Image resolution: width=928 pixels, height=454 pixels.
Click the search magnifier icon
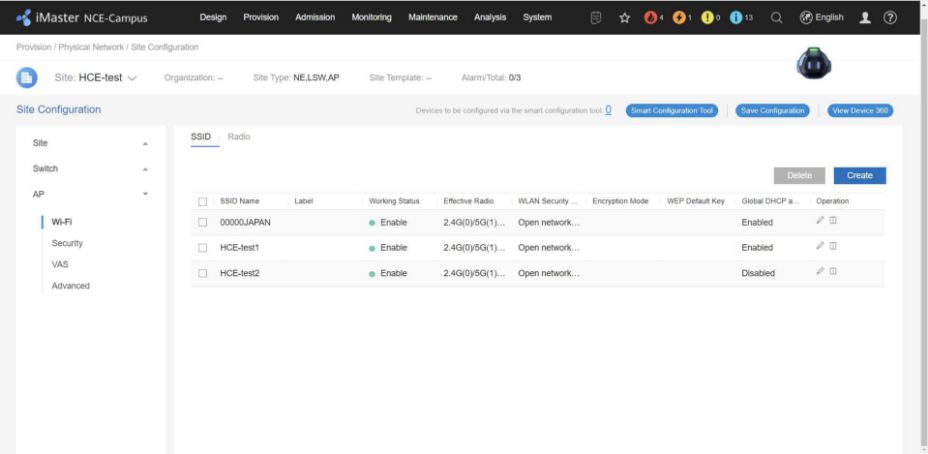click(x=777, y=18)
